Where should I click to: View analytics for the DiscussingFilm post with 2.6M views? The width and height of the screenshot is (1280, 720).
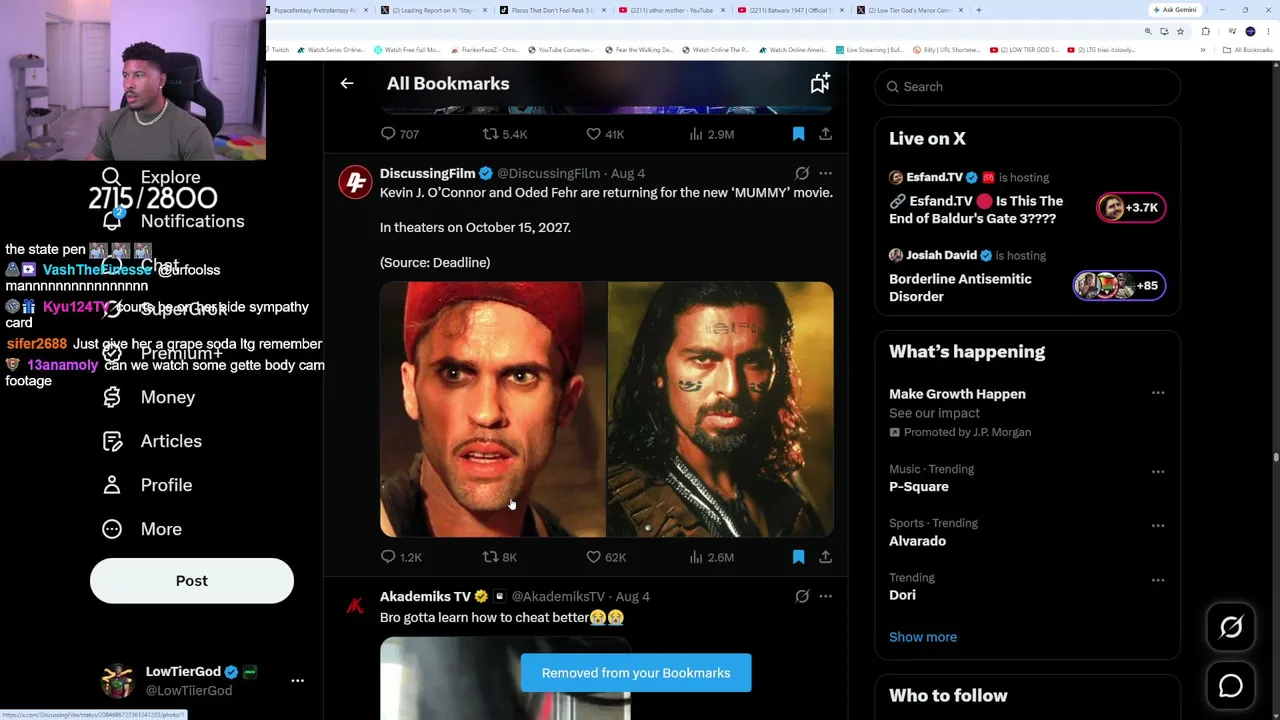coord(711,557)
